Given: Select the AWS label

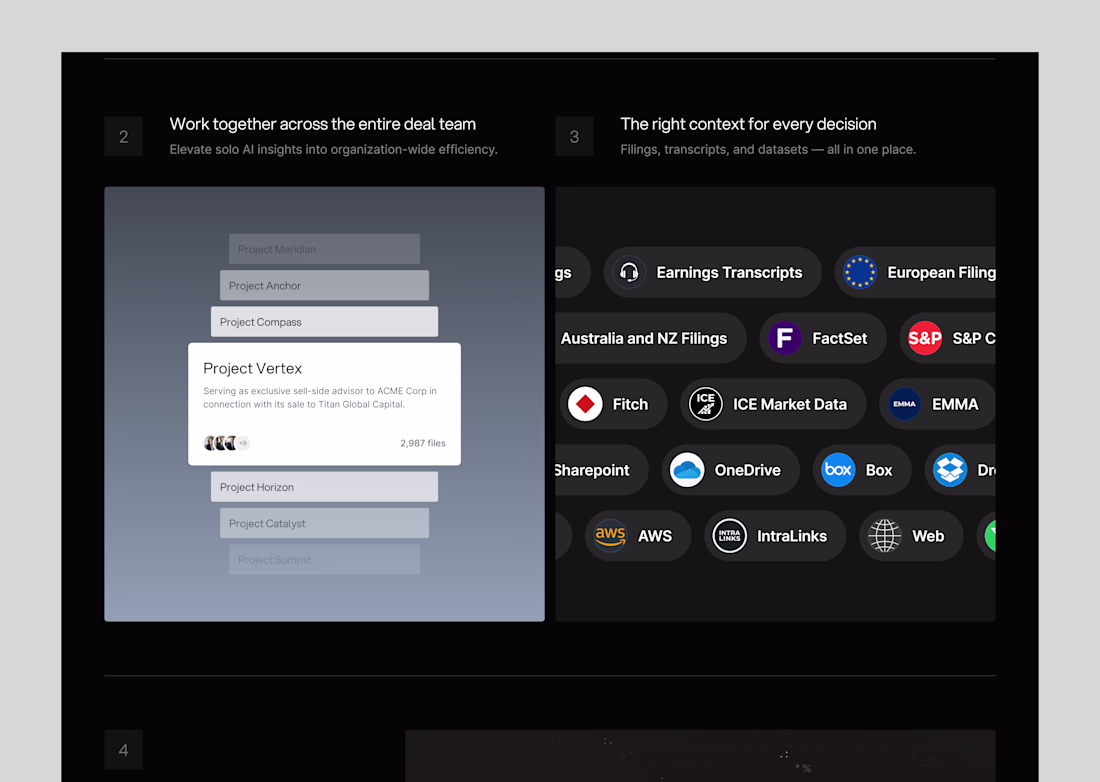Looking at the screenshot, I should (655, 536).
